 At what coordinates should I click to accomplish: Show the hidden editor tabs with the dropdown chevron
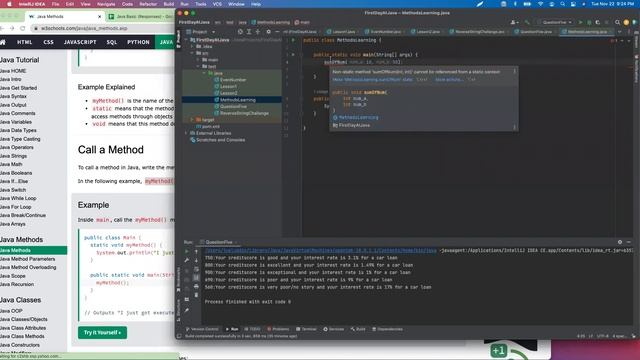coord(620,31)
